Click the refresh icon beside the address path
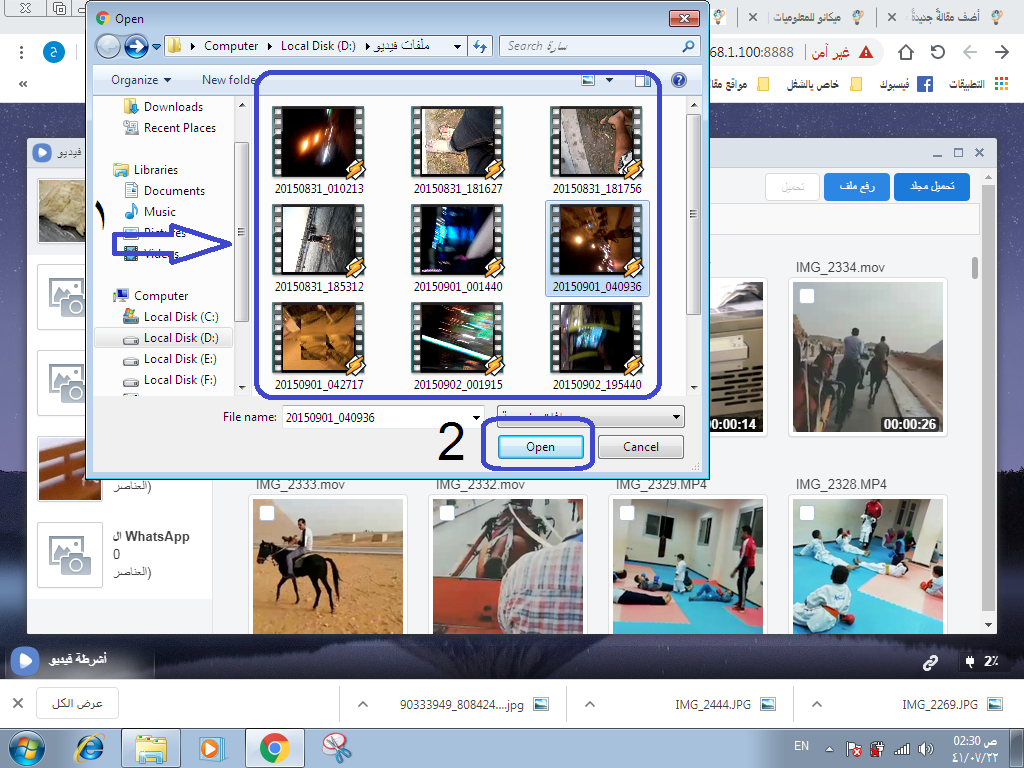The image size is (1024, 768). point(480,46)
